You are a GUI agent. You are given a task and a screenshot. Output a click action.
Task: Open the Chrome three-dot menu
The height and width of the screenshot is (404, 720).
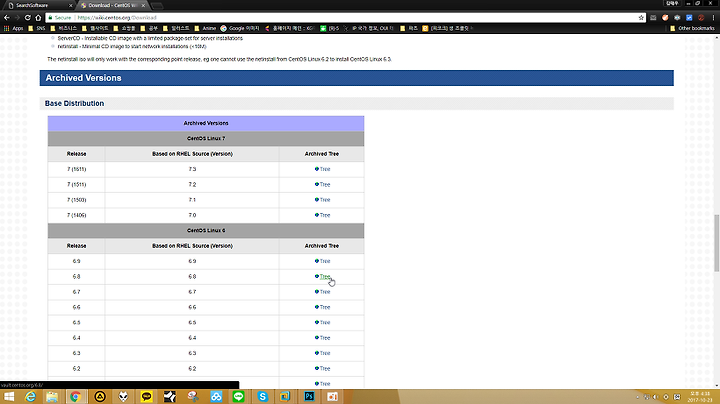pos(713,17)
